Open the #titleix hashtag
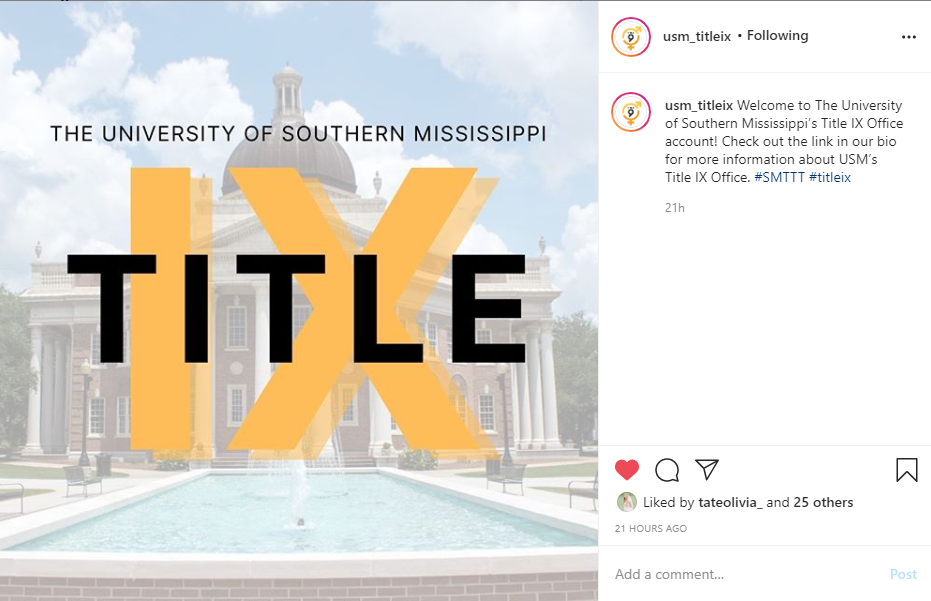The width and height of the screenshot is (931, 601). (x=829, y=177)
